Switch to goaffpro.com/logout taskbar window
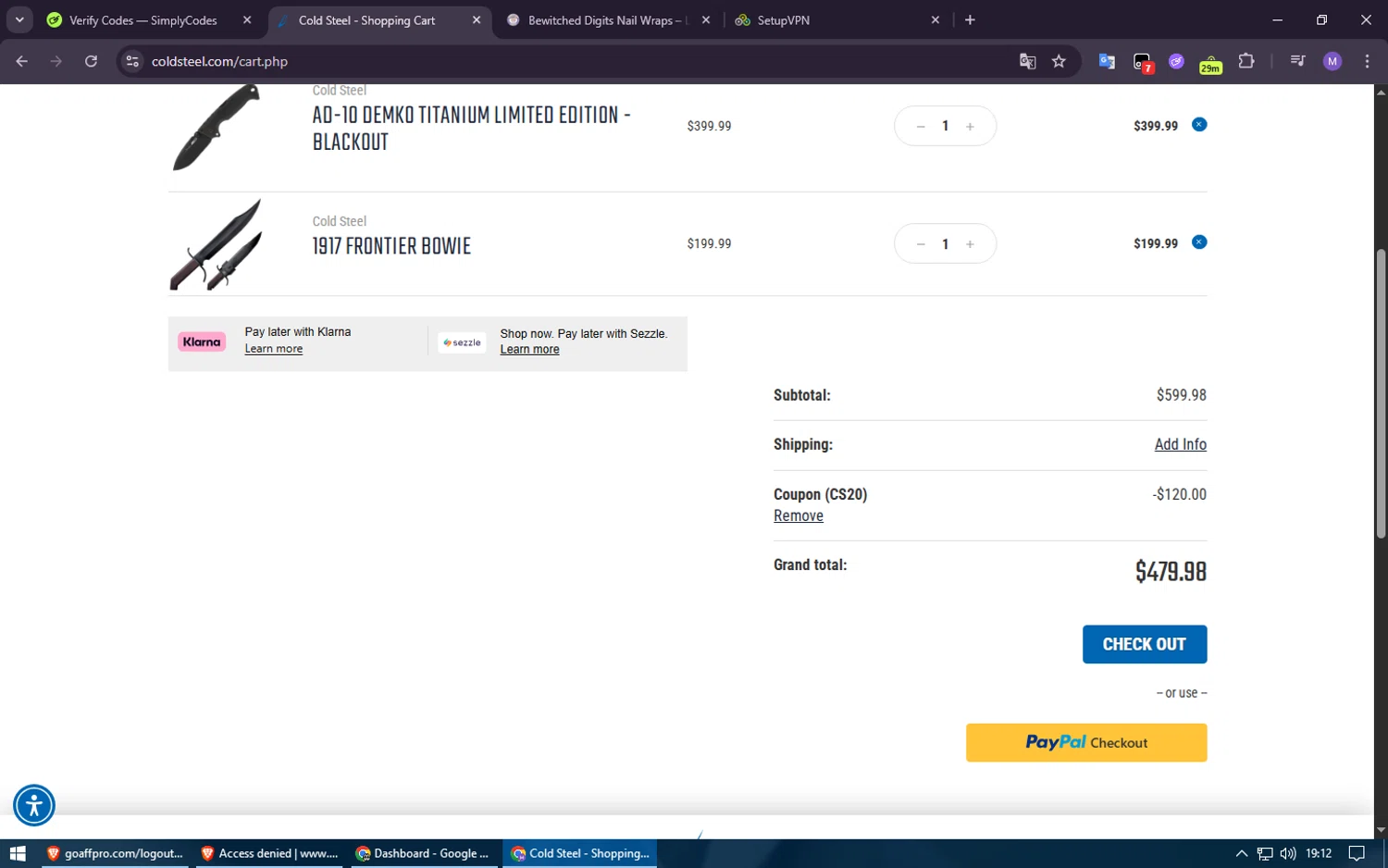This screenshot has width=1388, height=868. pyautogui.click(x=114, y=853)
